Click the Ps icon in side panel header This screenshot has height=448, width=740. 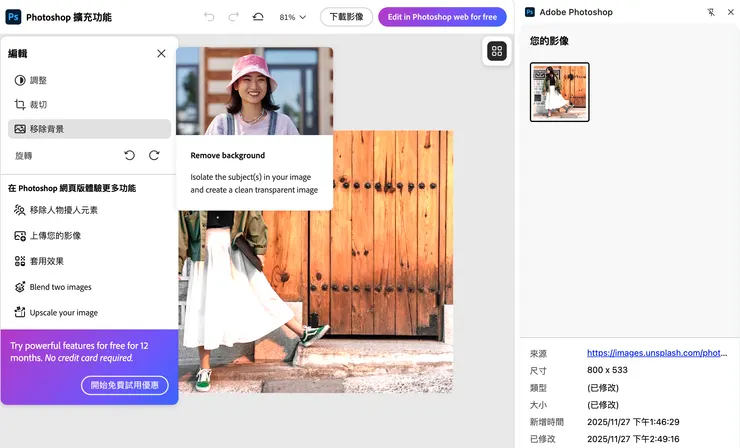(x=530, y=12)
